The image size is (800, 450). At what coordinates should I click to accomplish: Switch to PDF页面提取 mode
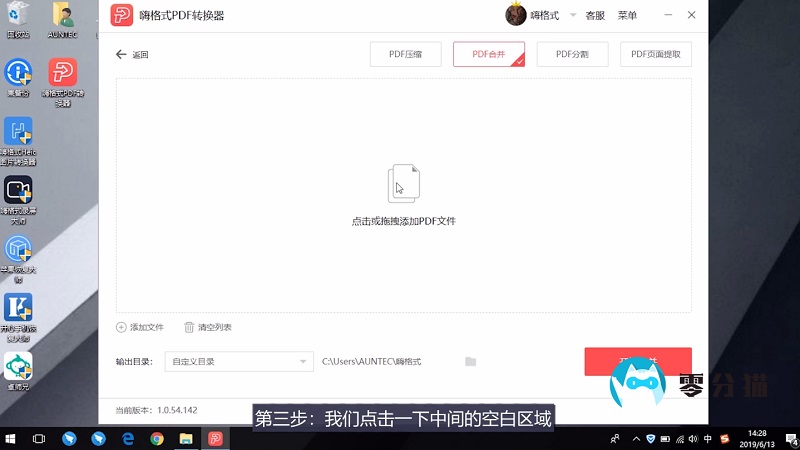click(656, 54)
